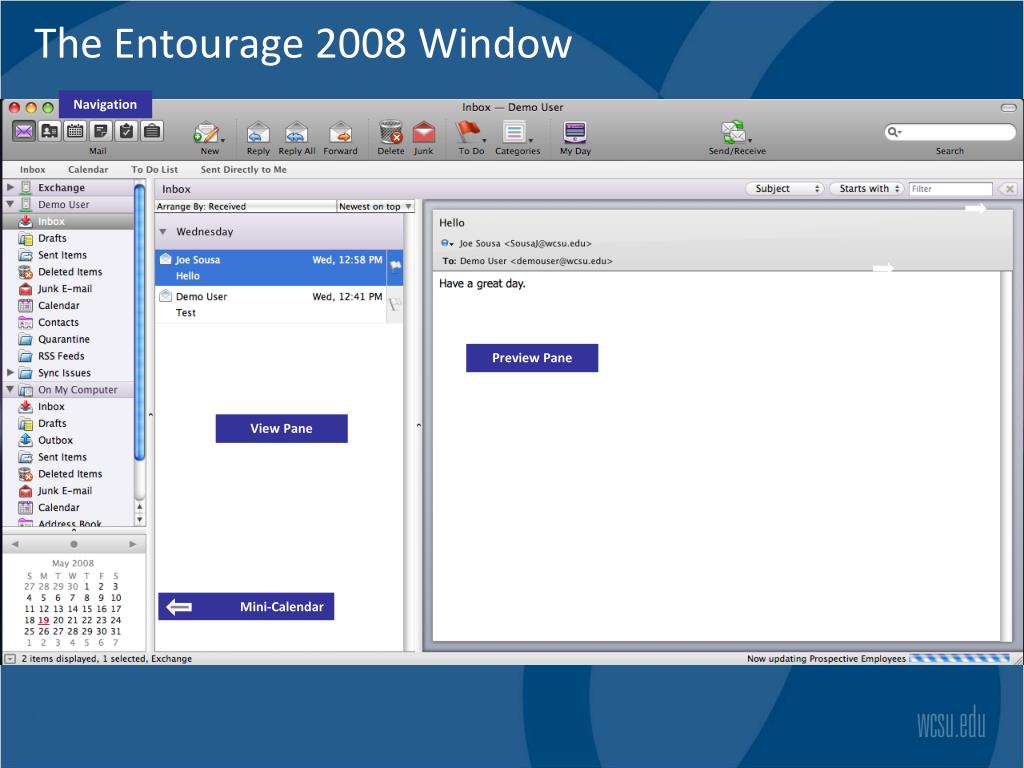This screenshot has height=768, width=1024.
Task: Open Project Center briefcase icon
Action: tap(152, 131)
